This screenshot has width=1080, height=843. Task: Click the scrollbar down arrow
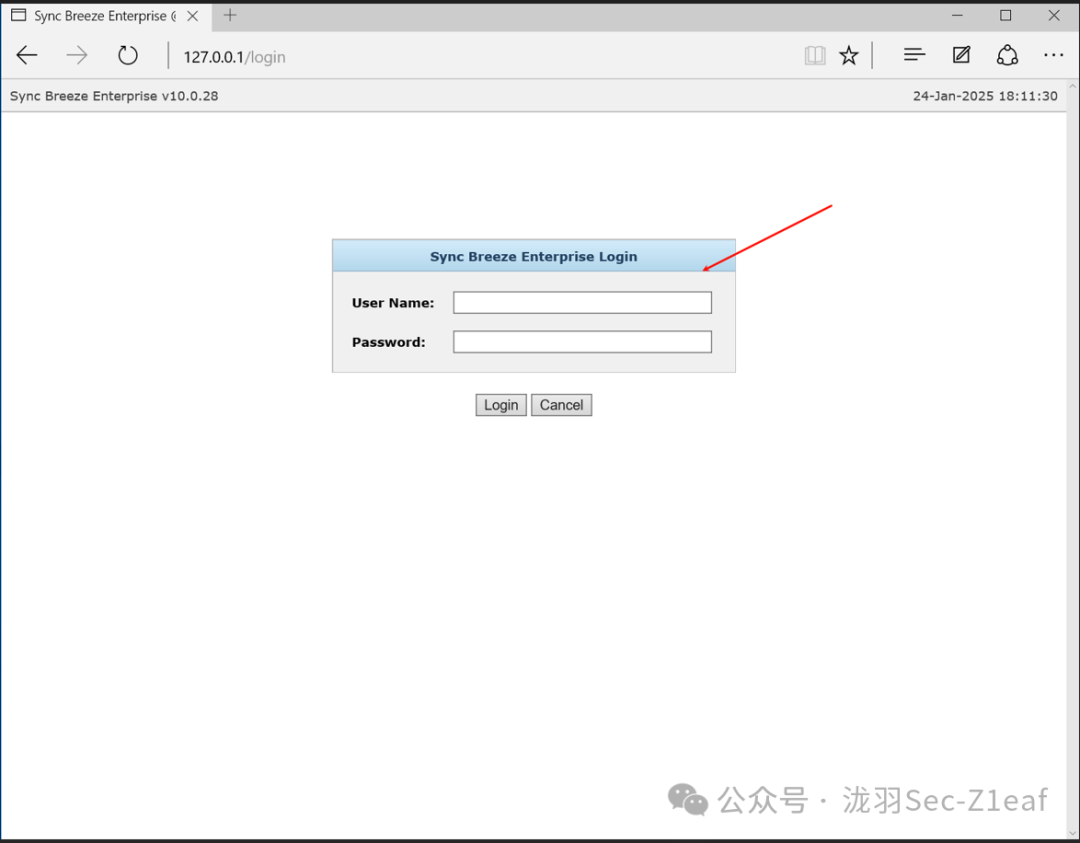point(1072,833)
